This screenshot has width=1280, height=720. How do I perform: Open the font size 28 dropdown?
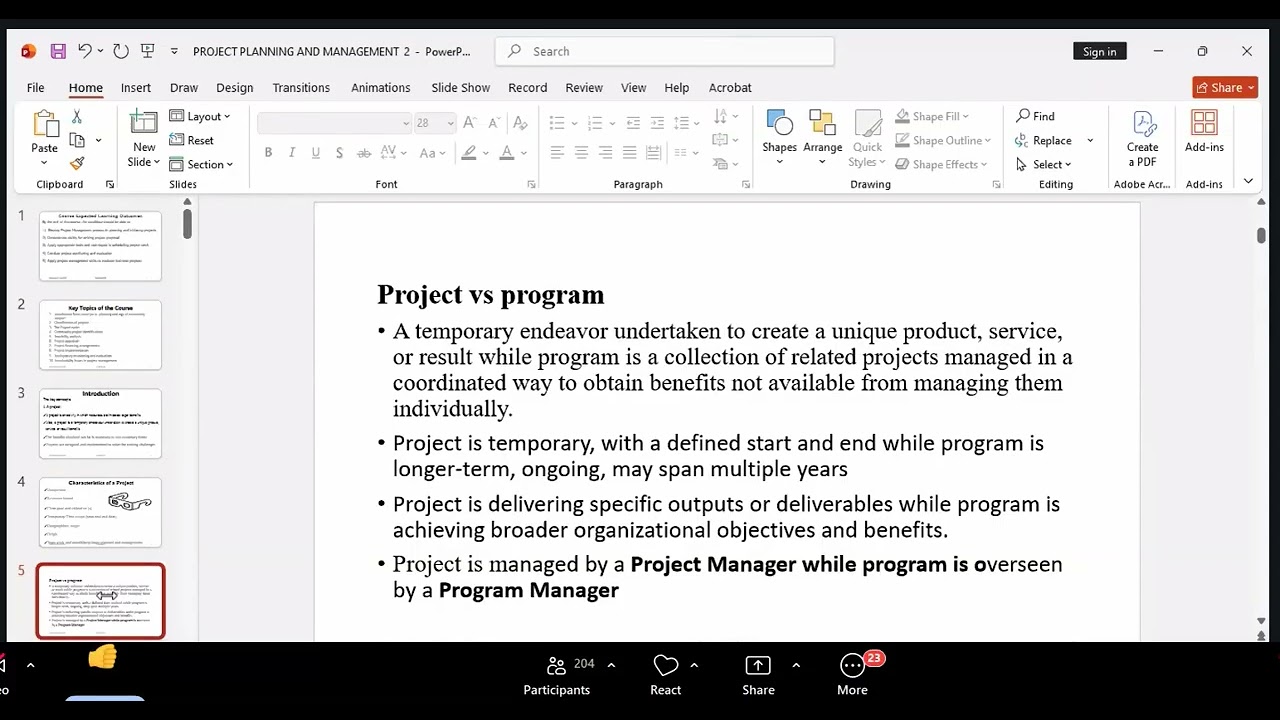click(450, 123)
